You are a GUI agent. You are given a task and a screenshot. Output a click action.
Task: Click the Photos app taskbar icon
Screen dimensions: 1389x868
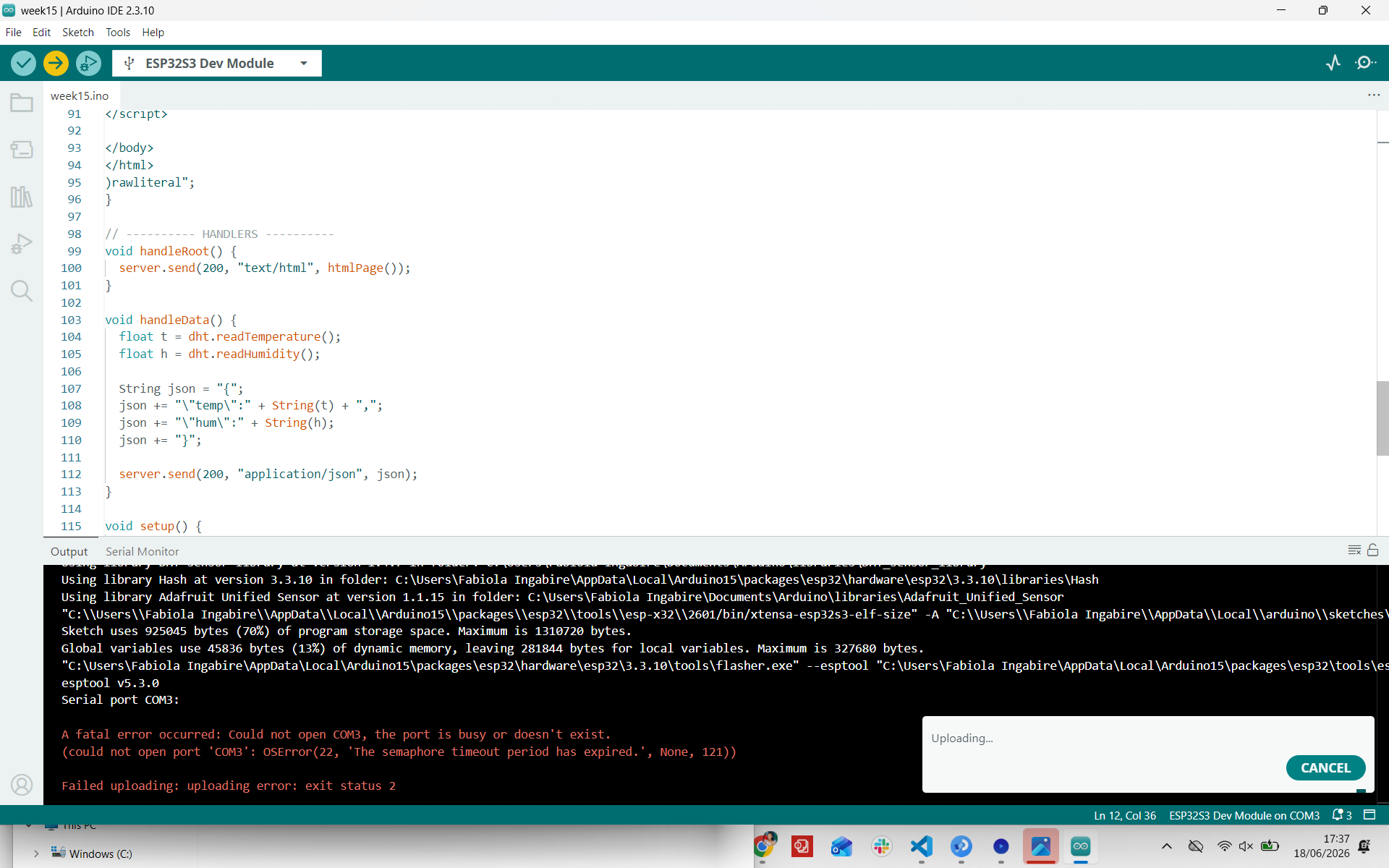point(1041,846)
